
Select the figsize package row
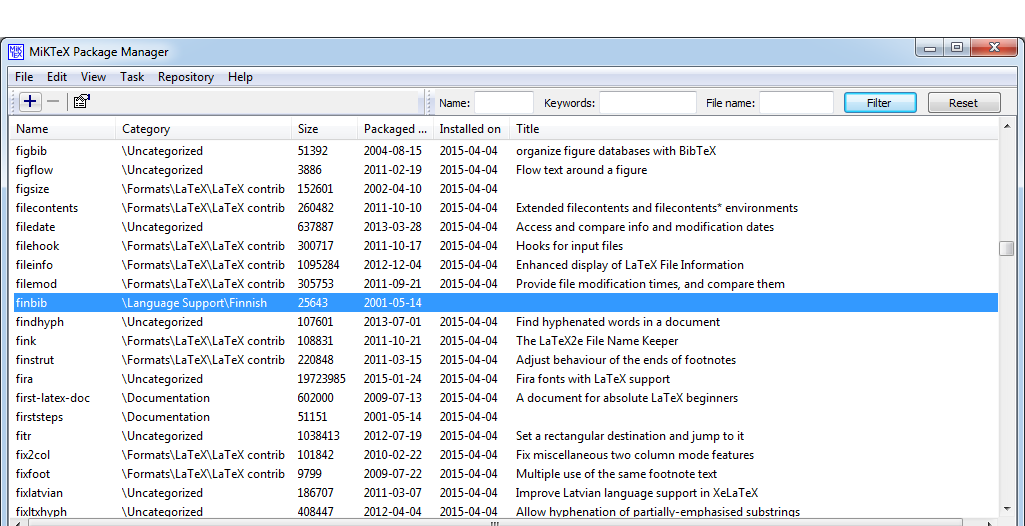(x=506, y=189)
